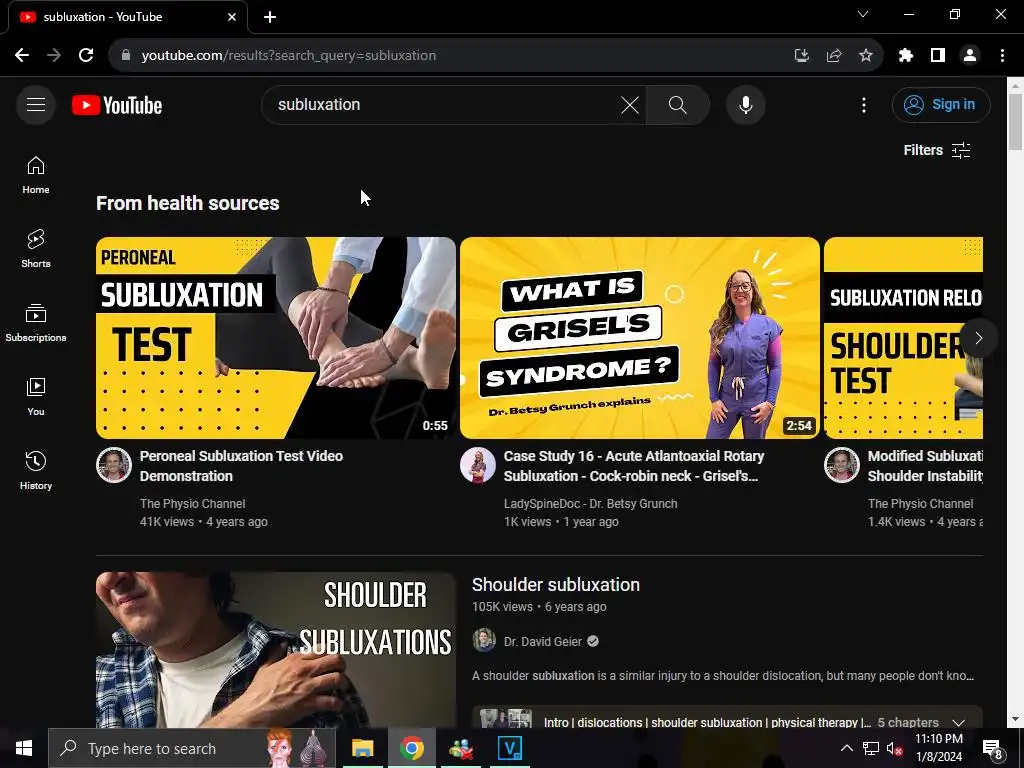This screenshot has height=768, width=1024.
Task: Open the Windows Start menu
Action: (24, 748)
